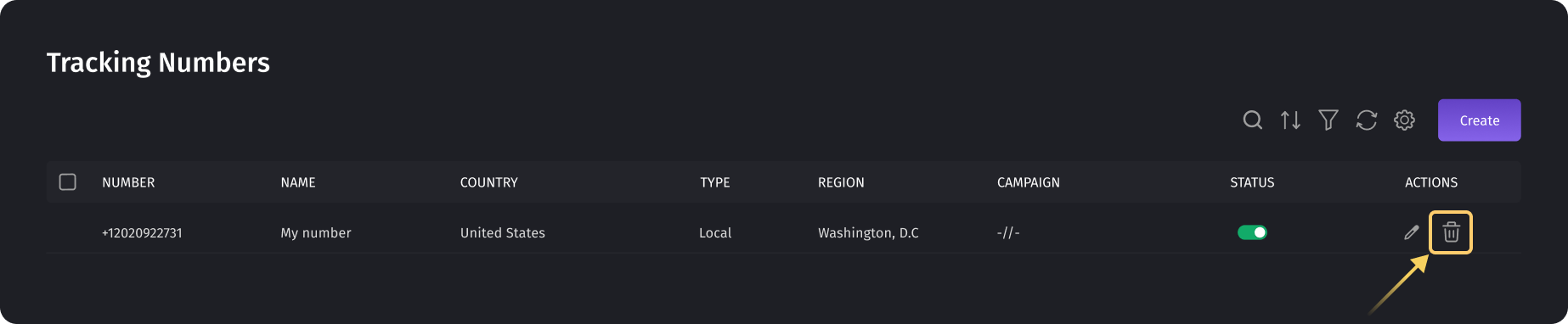Click the COUNTRY column header
Screen dimensions: 1568x324
(488, 182)
